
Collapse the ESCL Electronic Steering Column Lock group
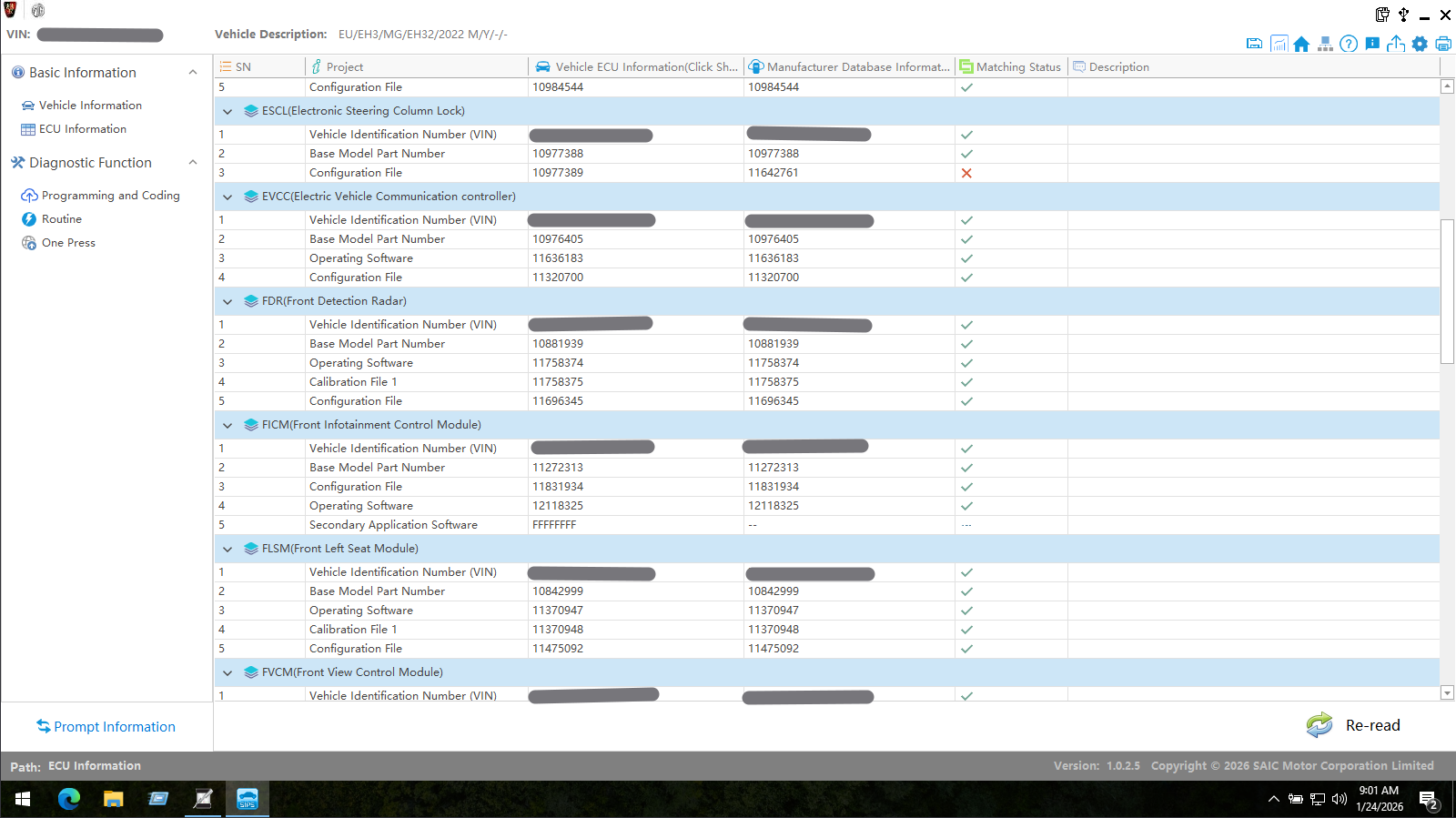click(x=227, y=111)
